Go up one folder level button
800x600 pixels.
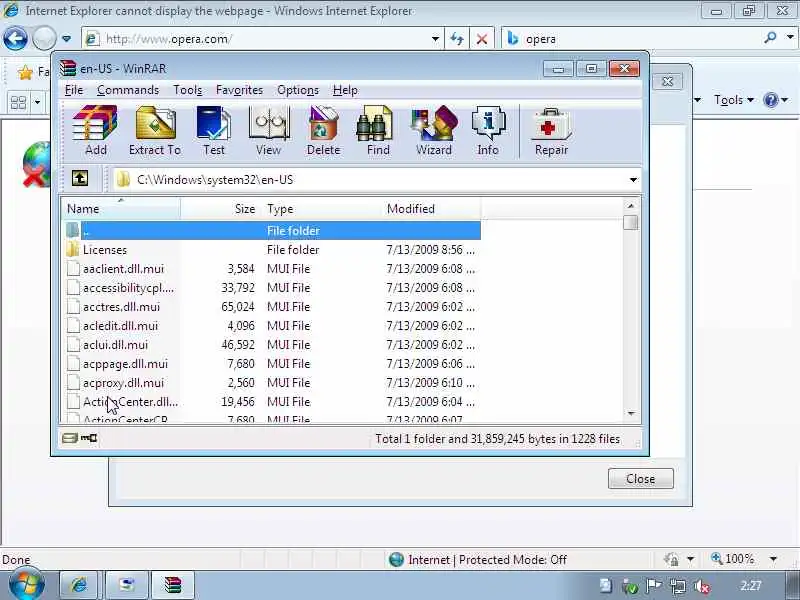(x=80, y=179)
